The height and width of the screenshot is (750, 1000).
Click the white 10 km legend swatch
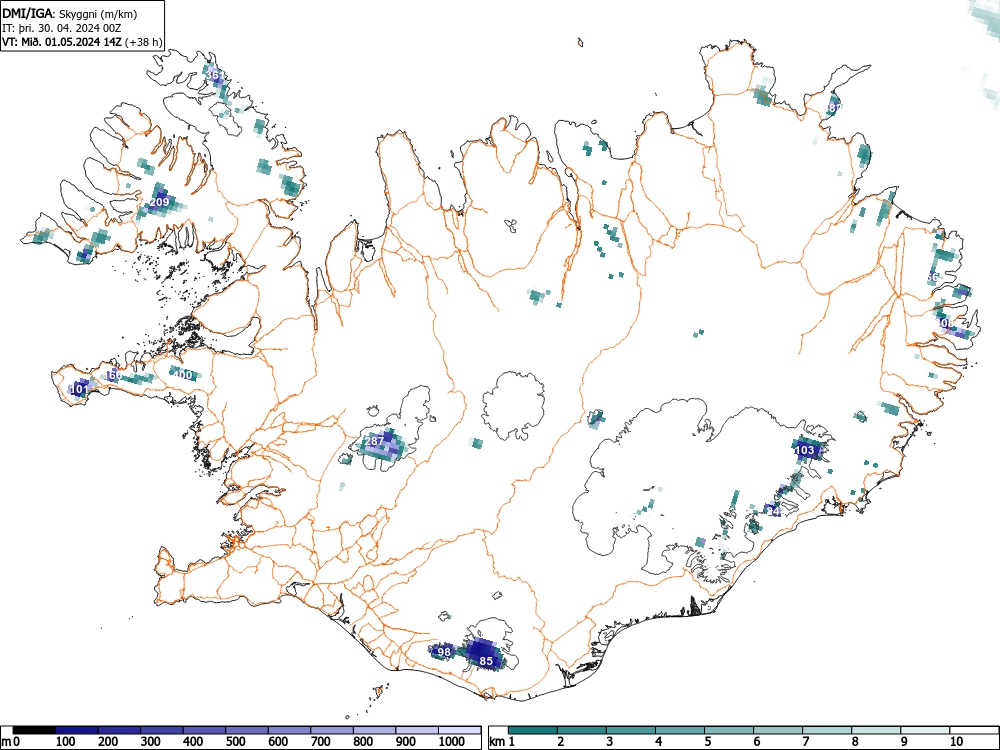click(974, 730)
